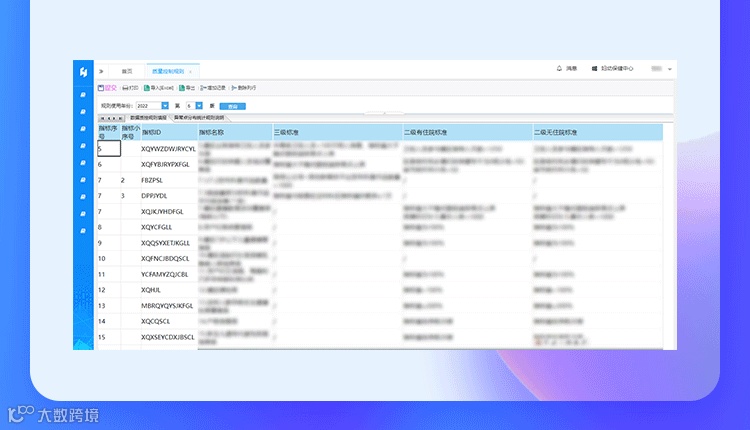Click the sub-index cell 3 in DPPJYDL row
Image resolution: width=750 pixels, height=430 pixels.
tap(131, 196)
